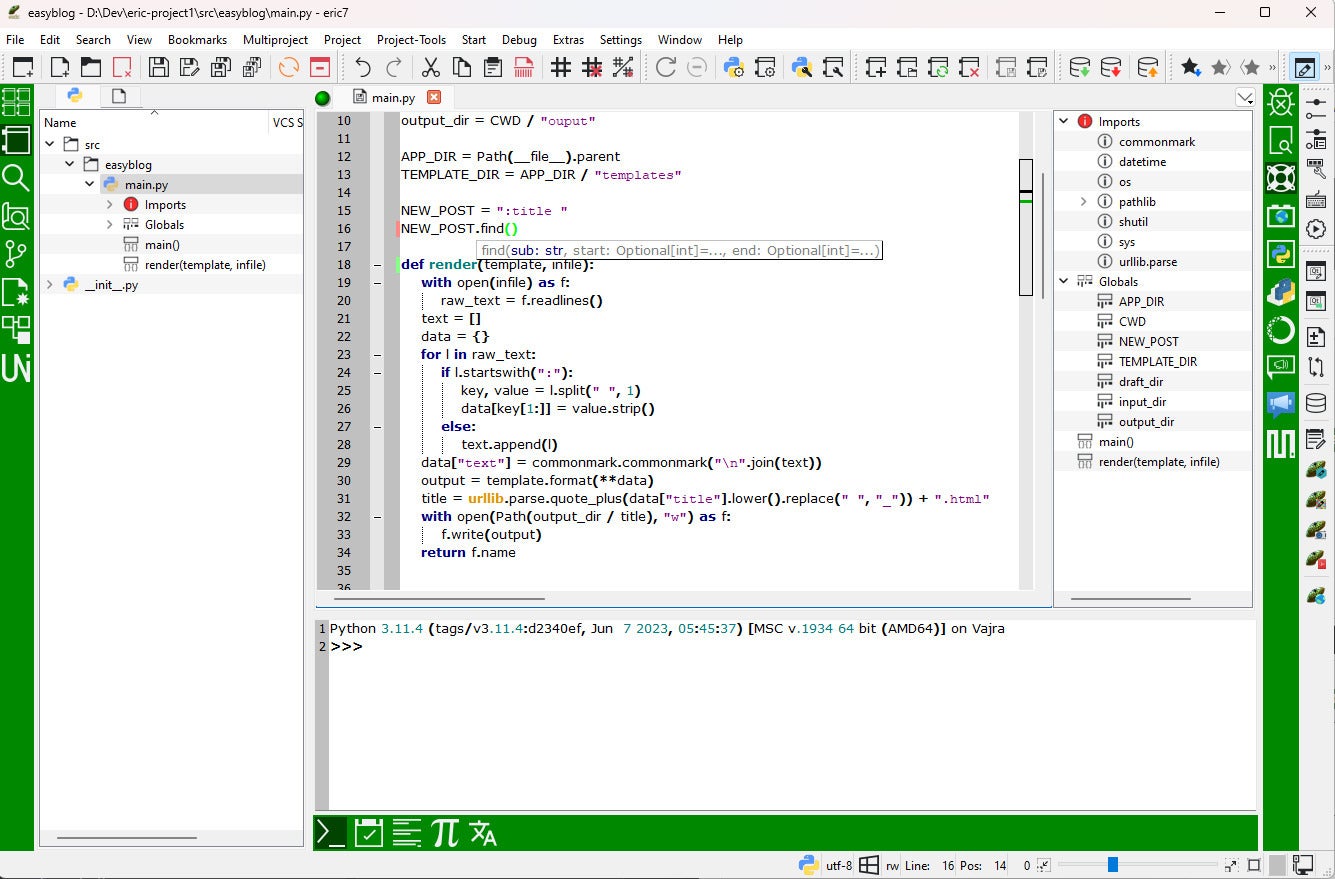
Task: Click the Paste clipboard icon
Action: click(493, 68)
